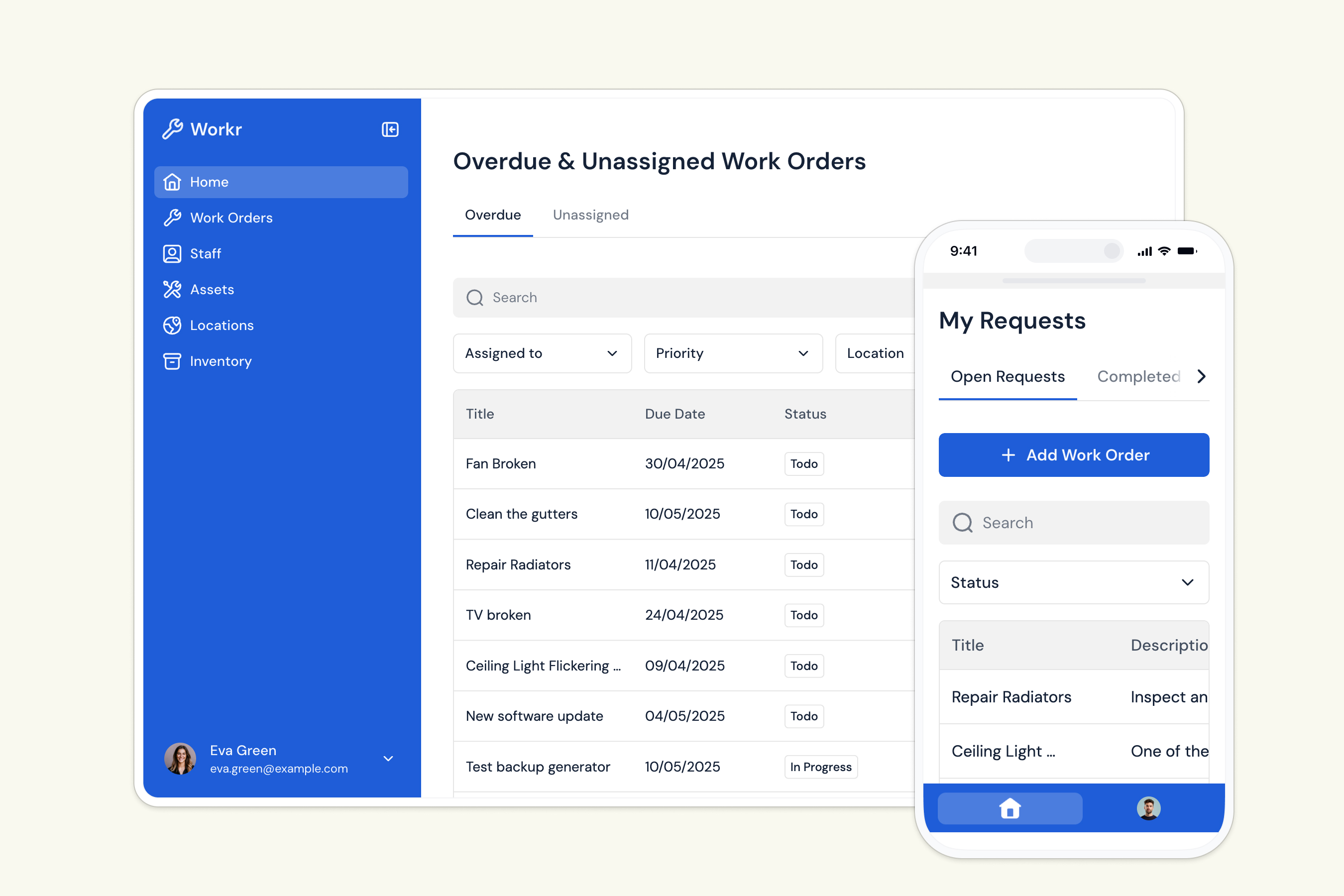
Task: Open the Ceiling Light Flickering desktop row
Action: tap(684, 666)
